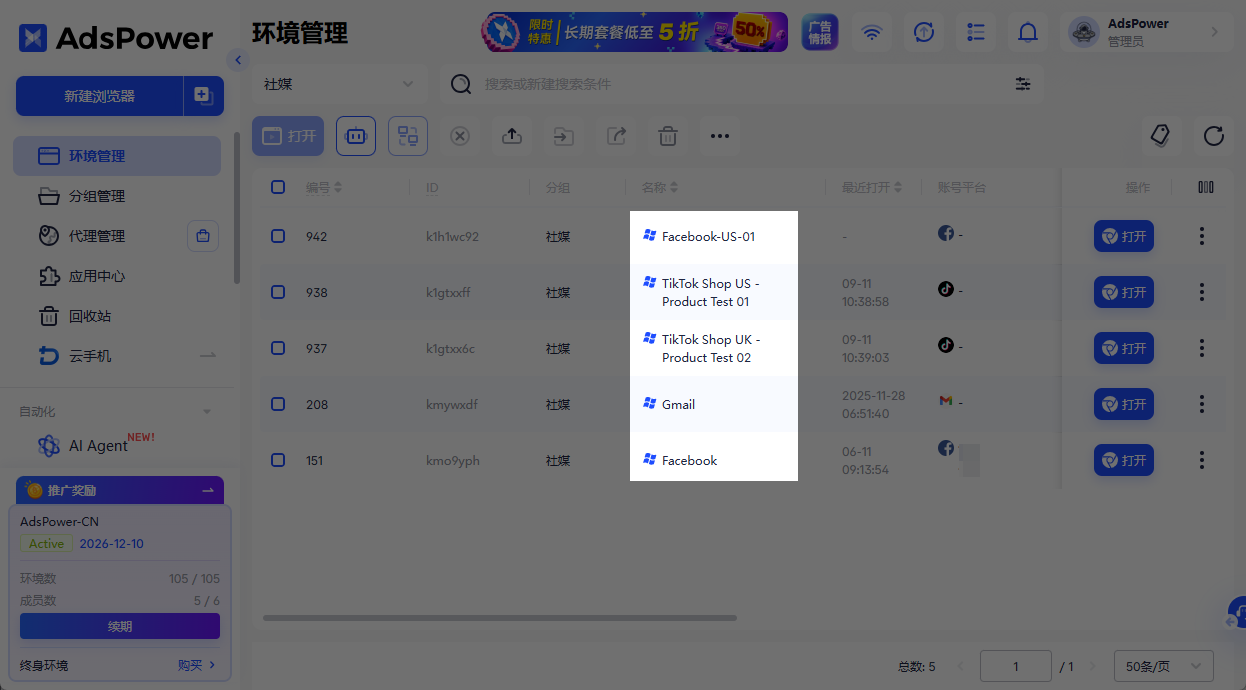The image size is (1246, 690).
Task: Click the Wi-Fi network status icon
Action: [x=872, y=32]
